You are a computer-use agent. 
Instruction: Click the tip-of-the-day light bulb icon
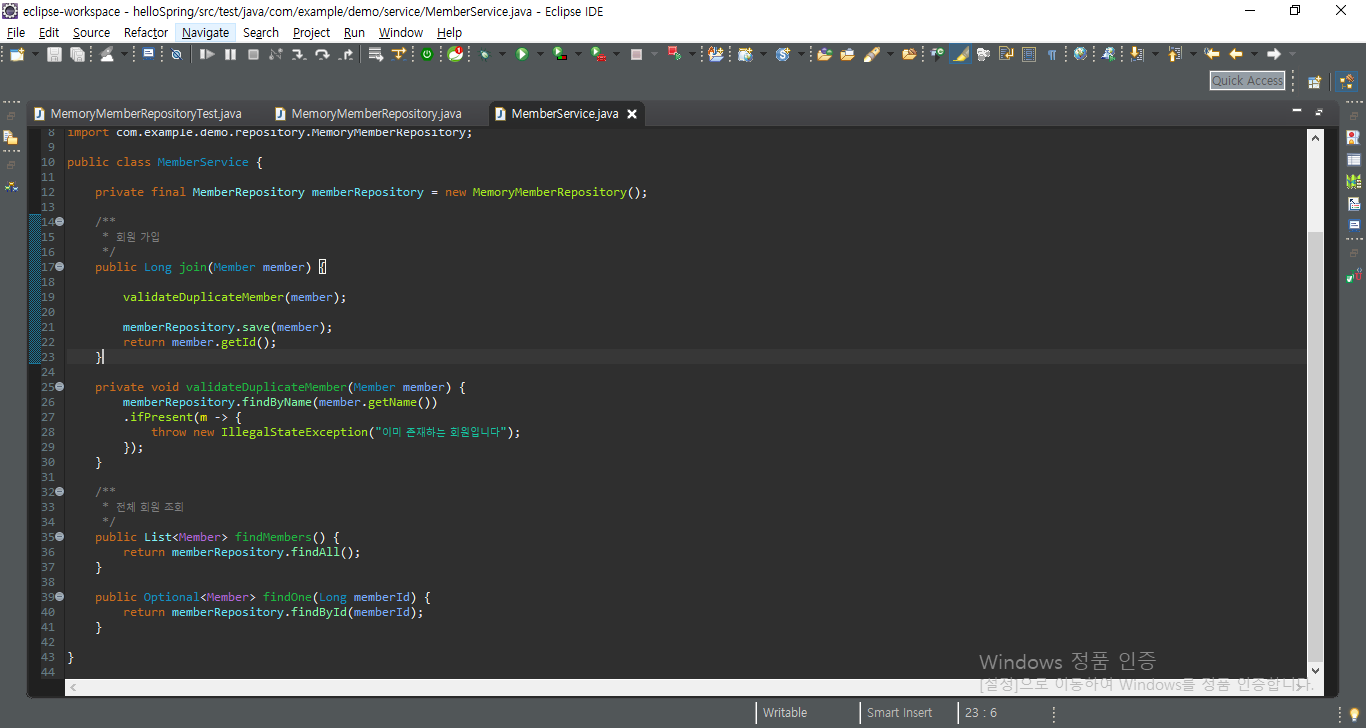pos(1354,713)
